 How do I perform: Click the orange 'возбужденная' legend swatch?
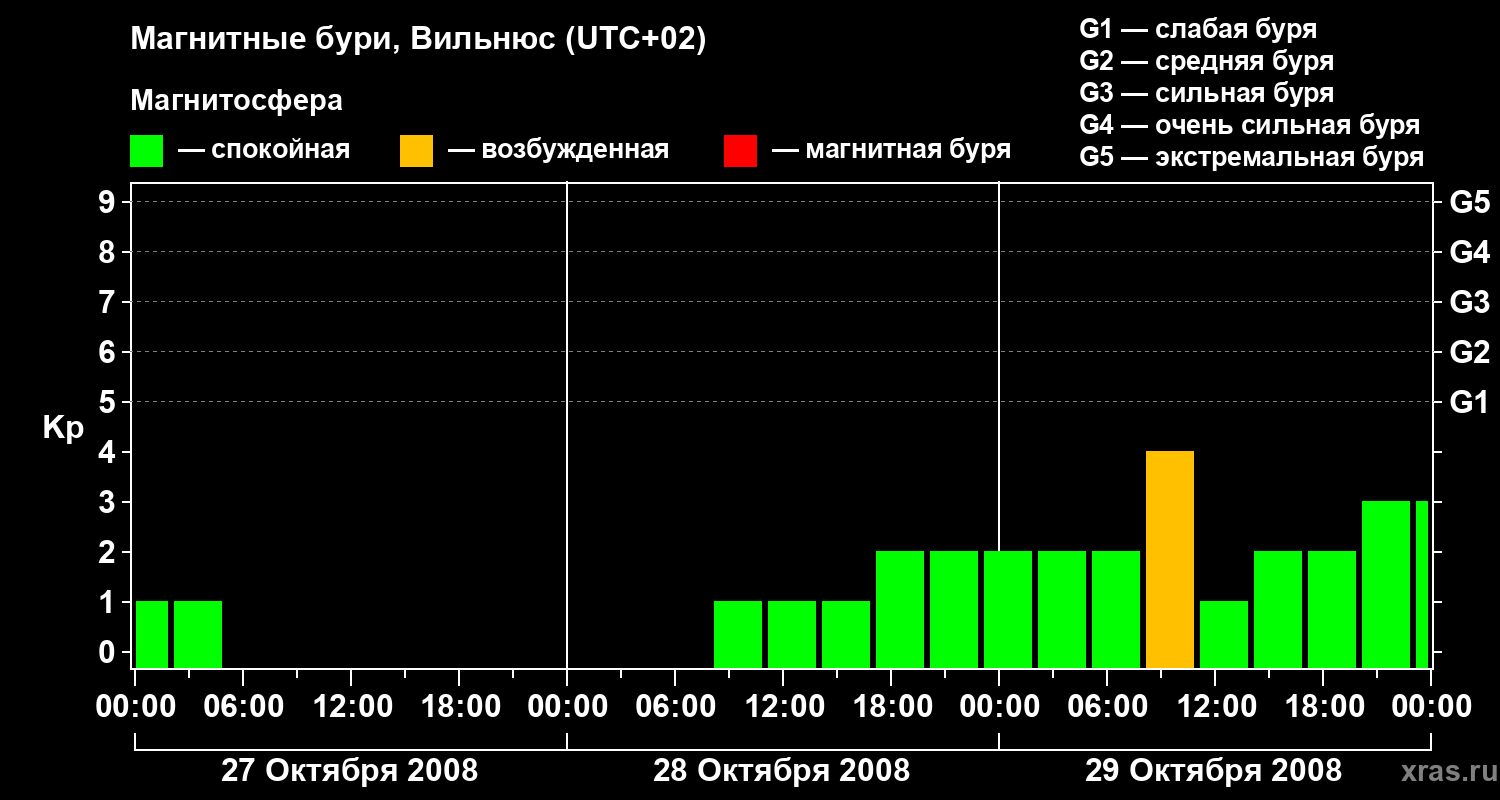[x=417, y=151]
